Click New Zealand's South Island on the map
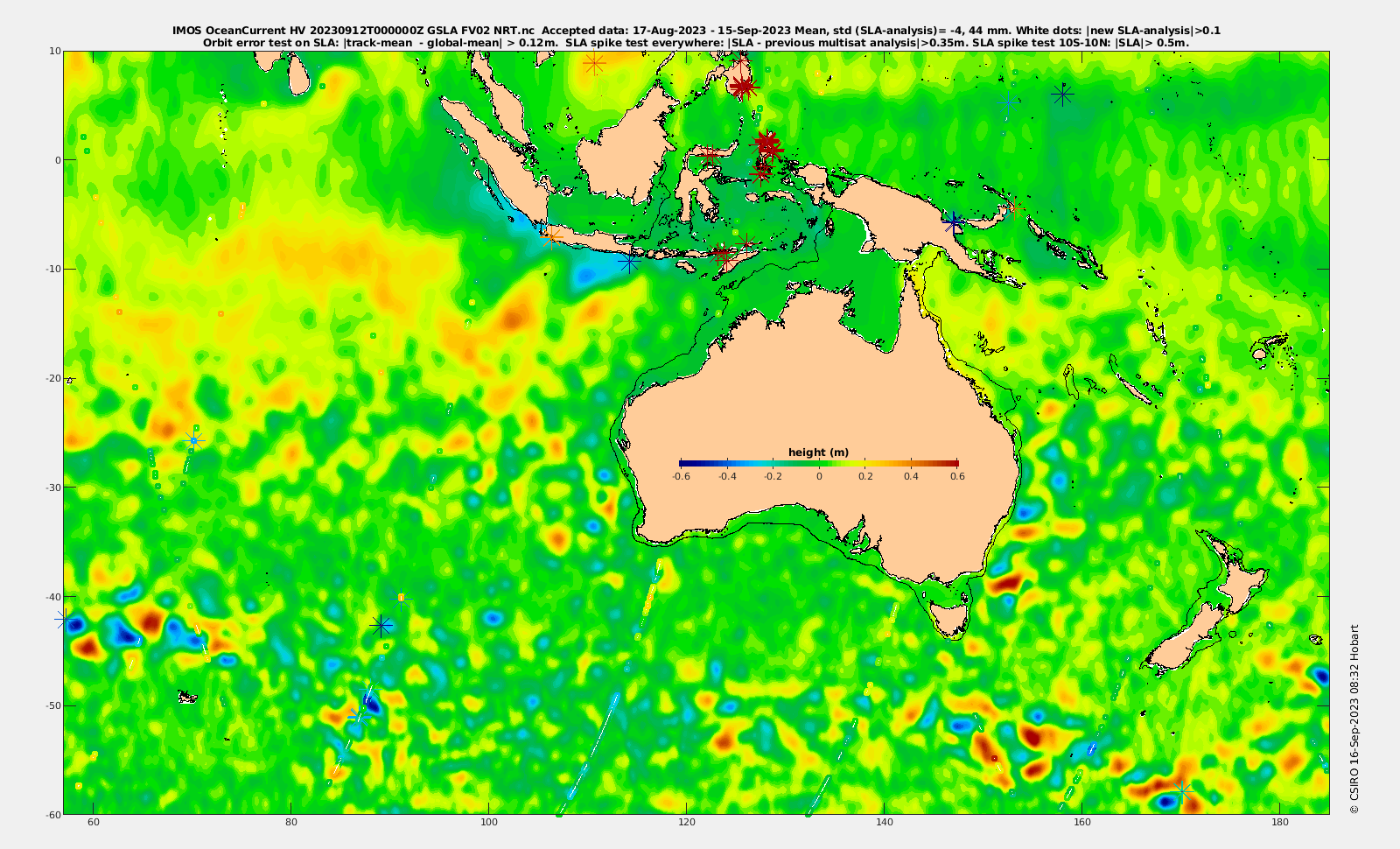The height and width of the screenshot is (849, 1400). [1186, 637]
